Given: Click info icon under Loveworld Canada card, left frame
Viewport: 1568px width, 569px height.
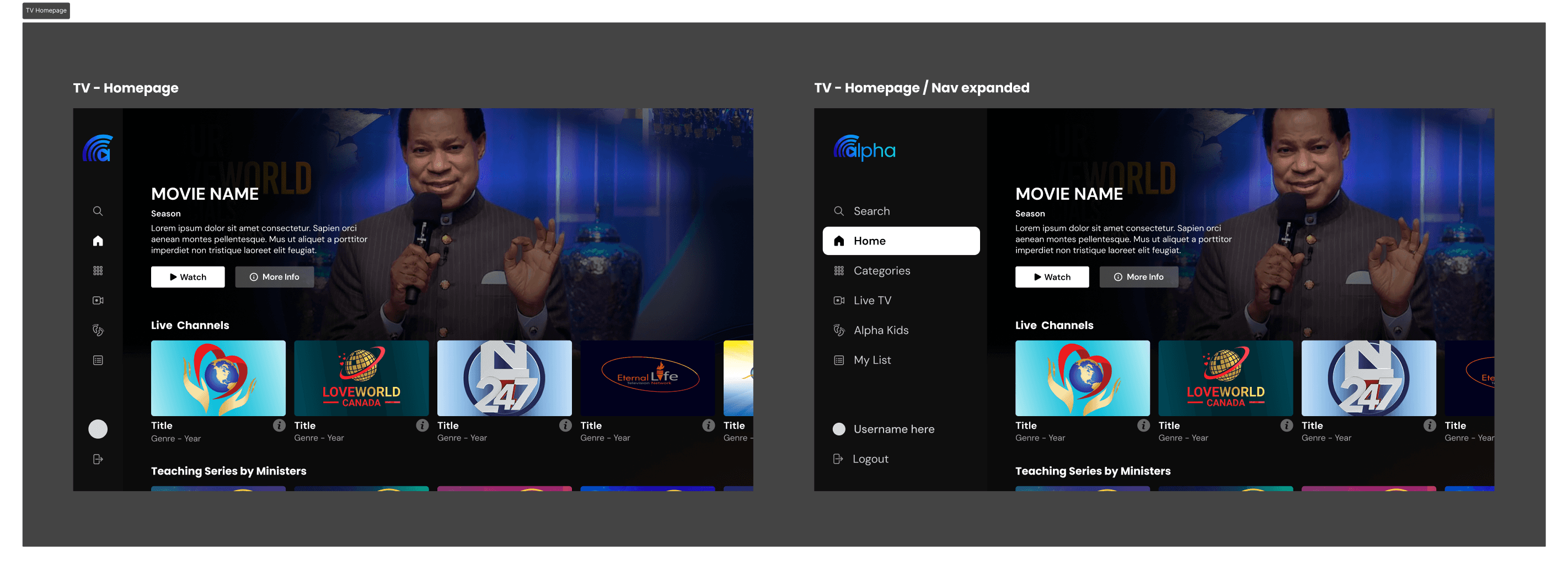Looking at the screenshot, I should [x=422, y=425].
